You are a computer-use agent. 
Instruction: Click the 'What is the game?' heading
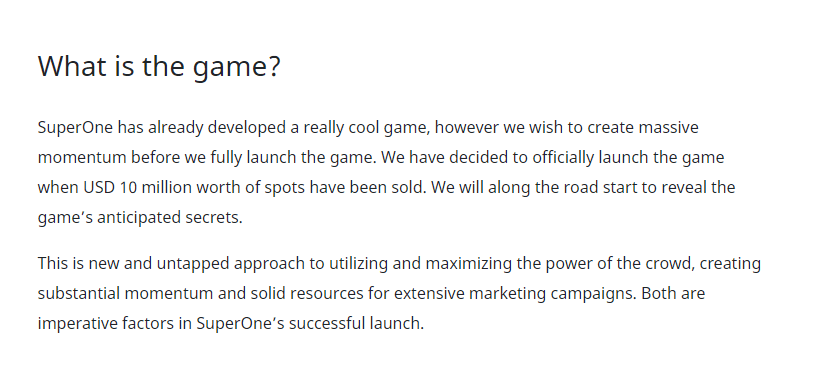point(159,67)
